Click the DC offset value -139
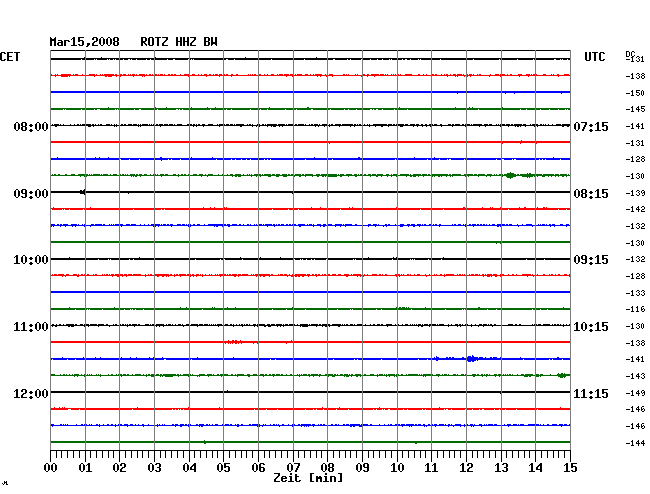 point(635,193)
